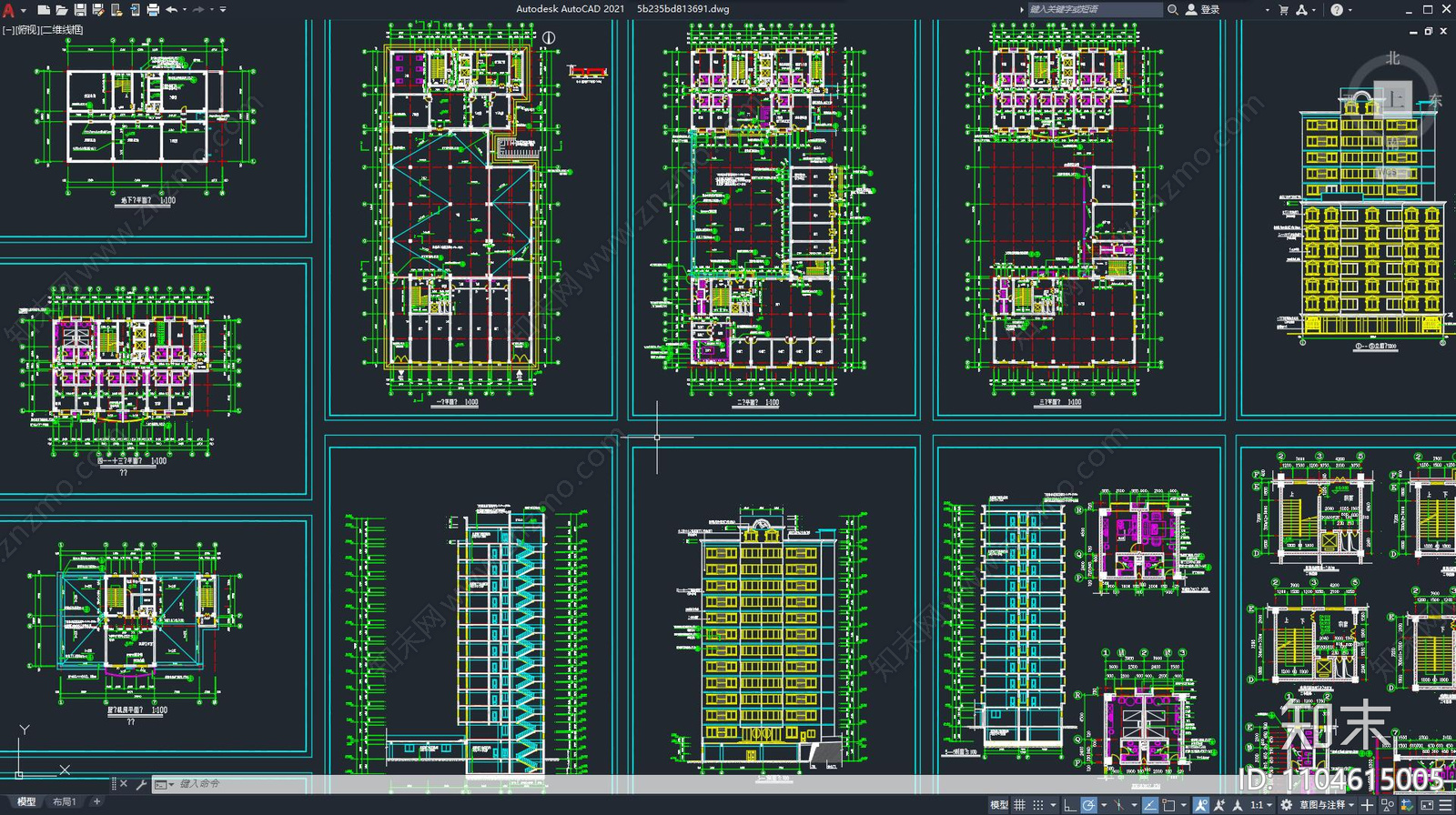Toggle show annotation objects
The image size is (1456, 815).
1201,805
